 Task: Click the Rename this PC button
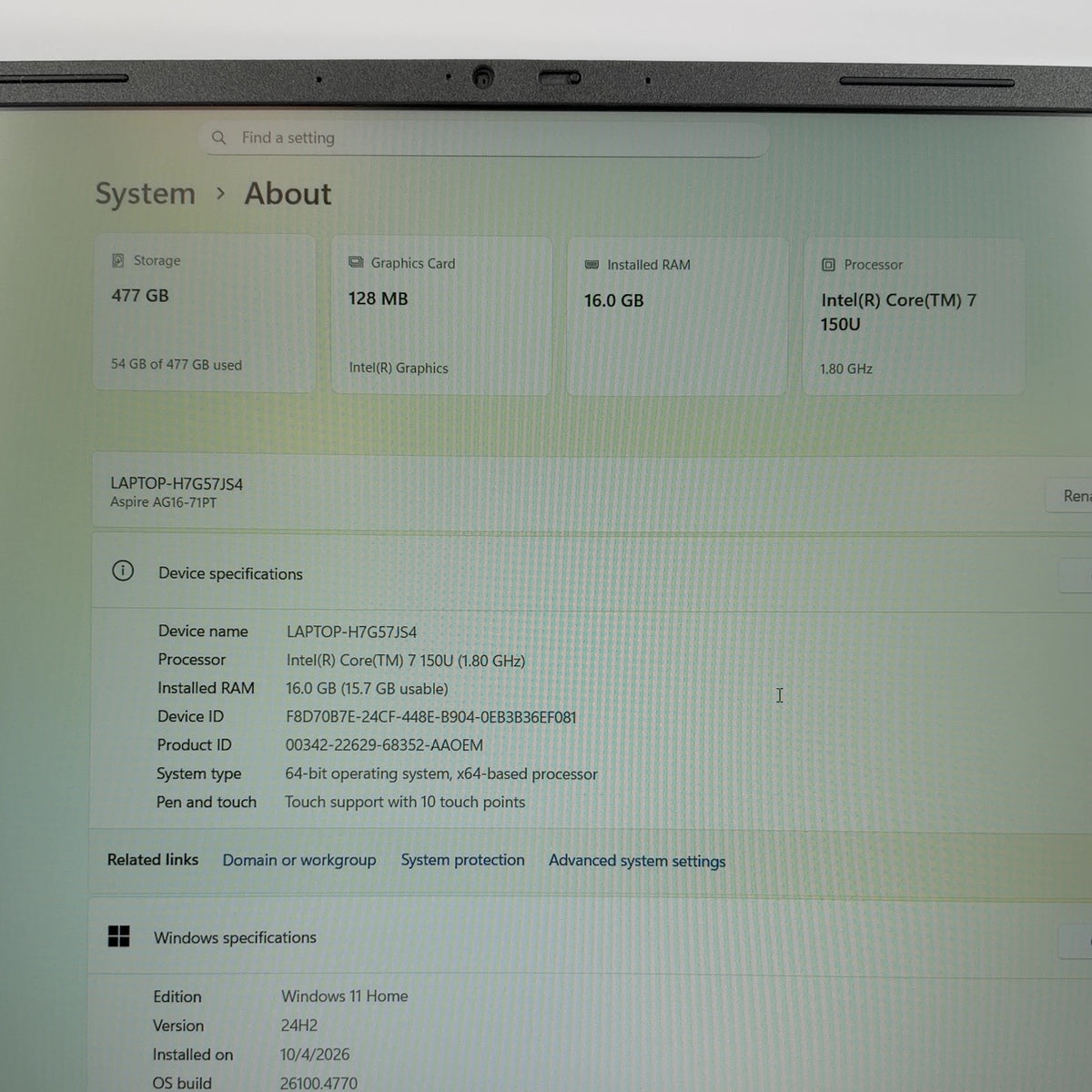coord(1070,496)
